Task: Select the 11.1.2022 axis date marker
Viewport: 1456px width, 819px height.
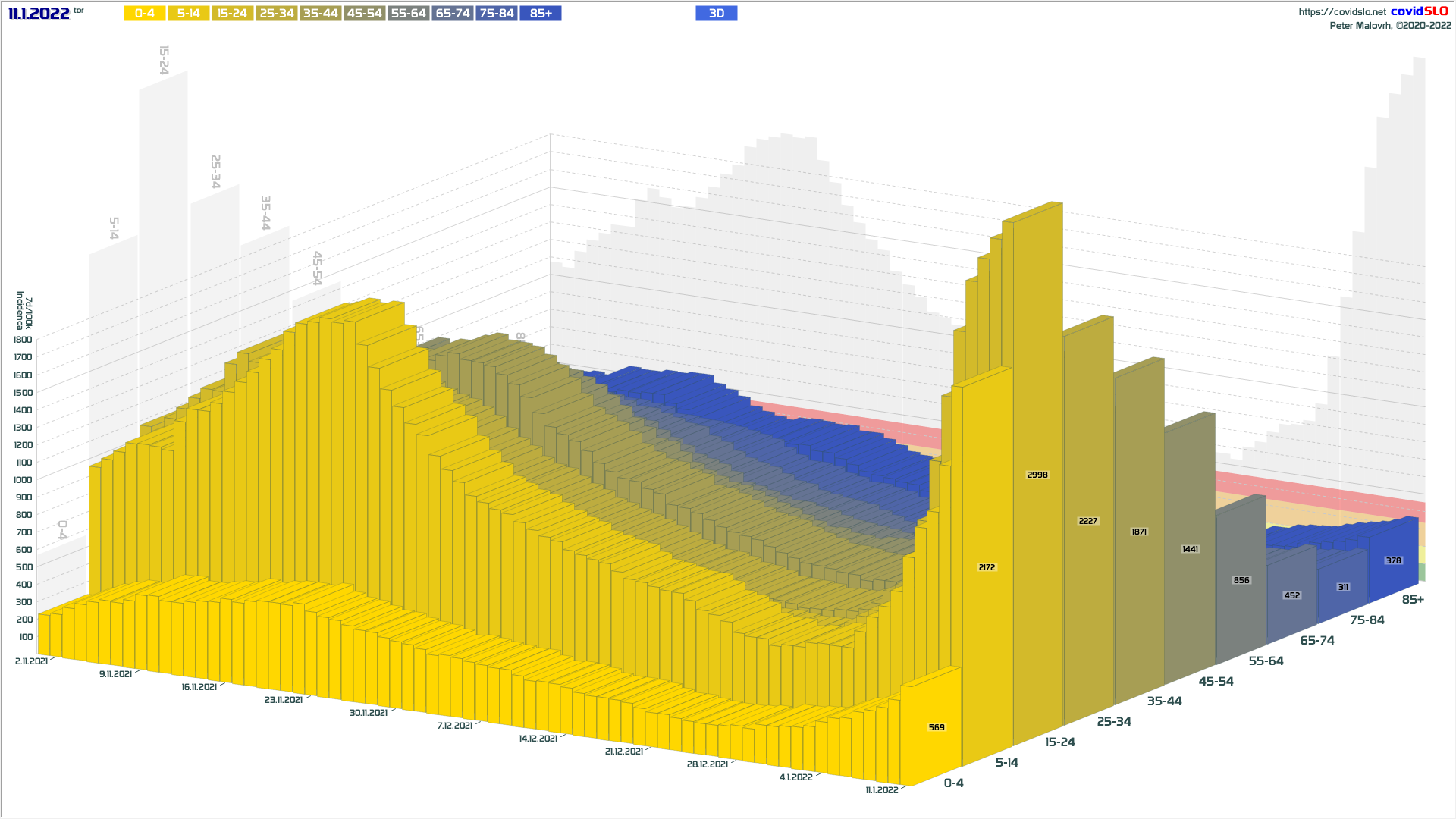Action: pos(881,790)
